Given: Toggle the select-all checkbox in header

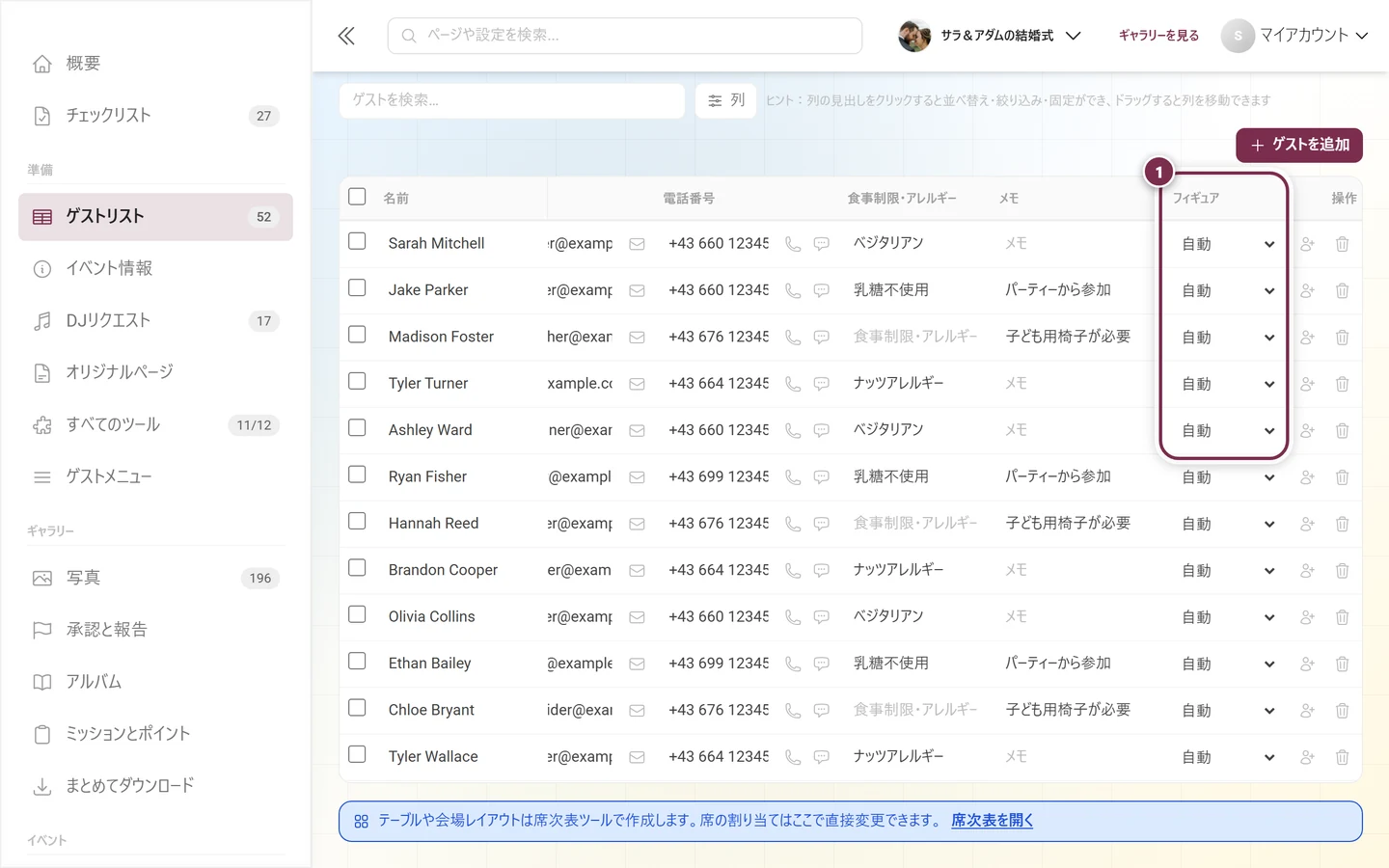Looking at the screenshot, I should [x=357, y=197].
